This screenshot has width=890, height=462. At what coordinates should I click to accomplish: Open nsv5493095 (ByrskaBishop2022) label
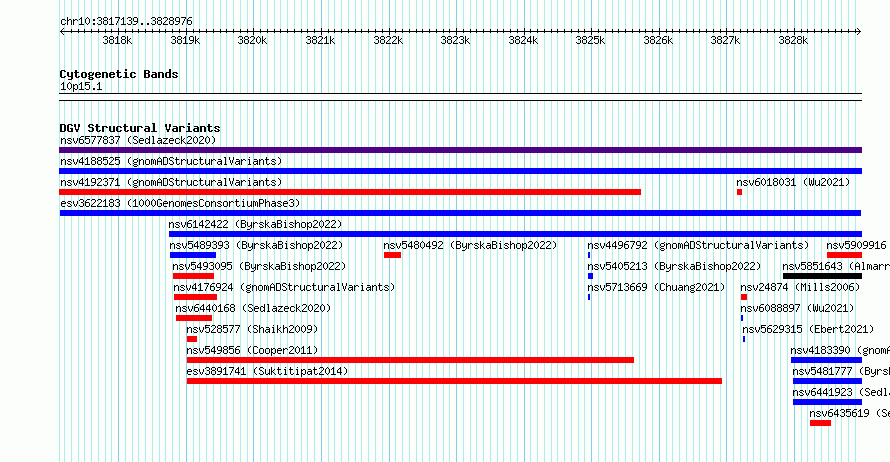coord(259,266)
